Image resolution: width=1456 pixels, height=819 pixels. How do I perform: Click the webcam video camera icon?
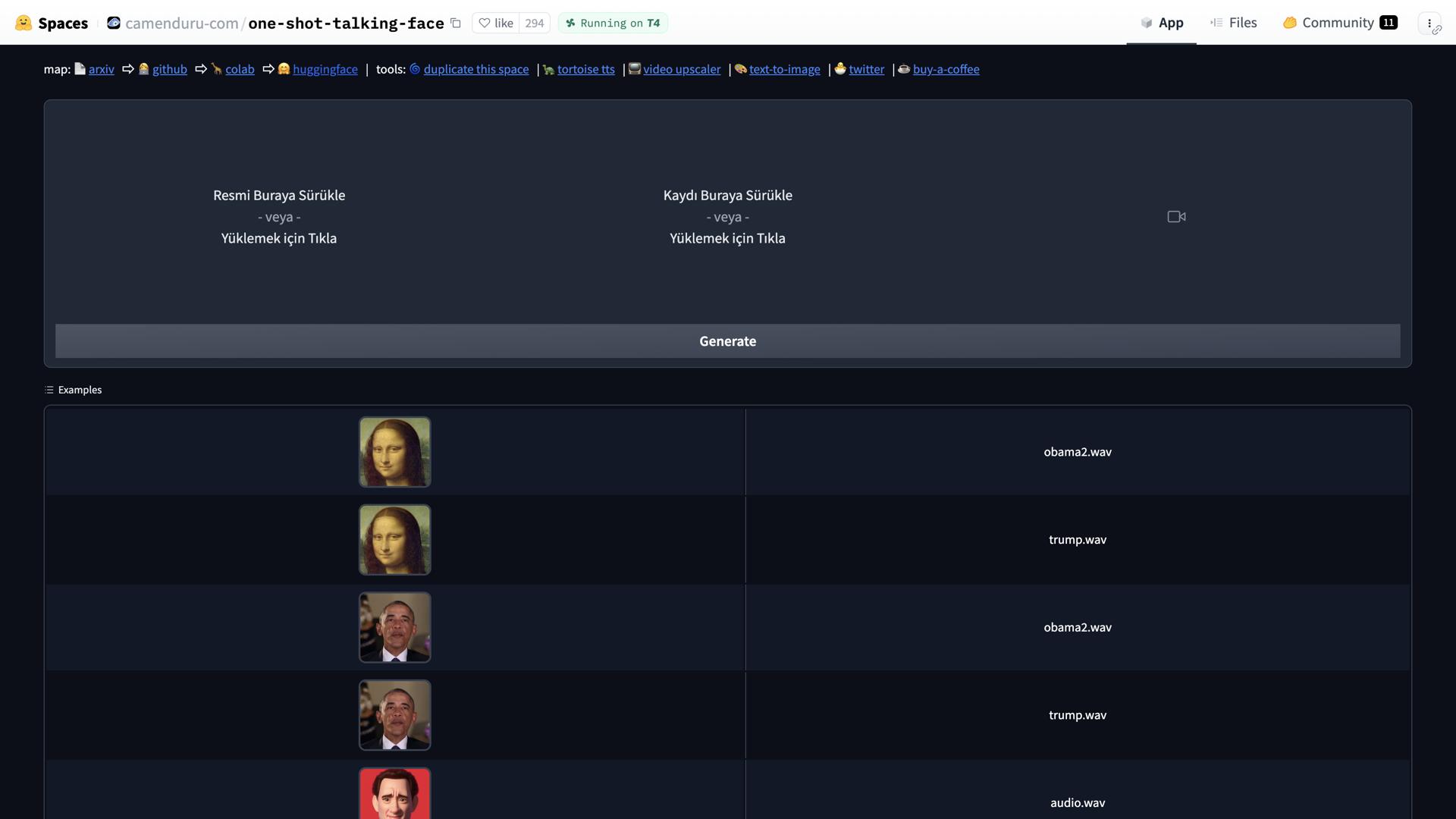[1176, 217]
